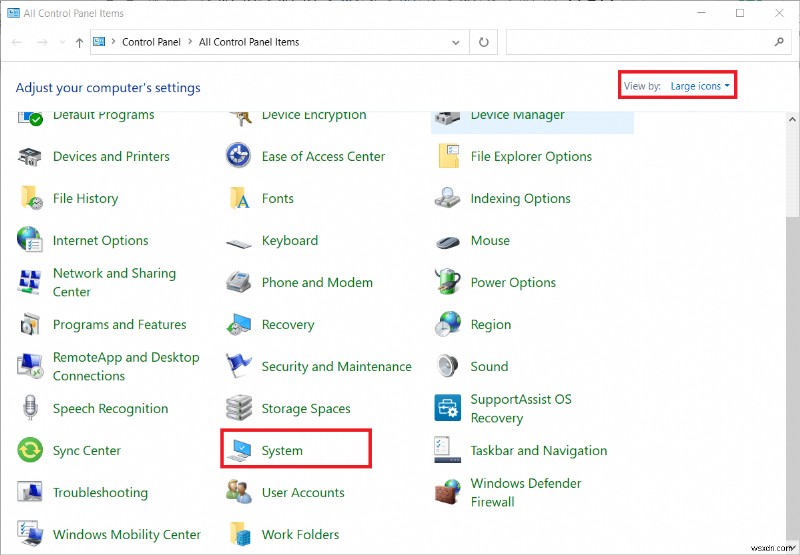Open the Taskbar and Navigation text link
Viewport: 800px width, 555px height.
pos(539,450)
